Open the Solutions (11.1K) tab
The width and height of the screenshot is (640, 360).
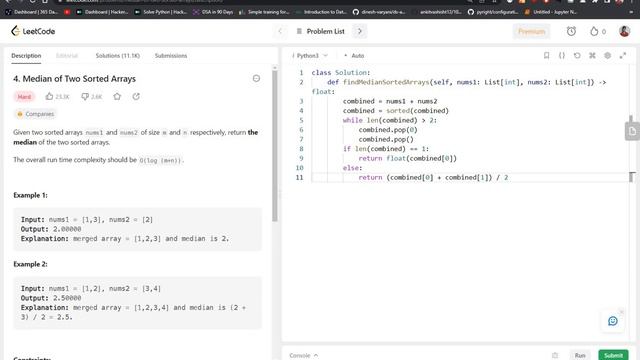(x=118, y=56)
